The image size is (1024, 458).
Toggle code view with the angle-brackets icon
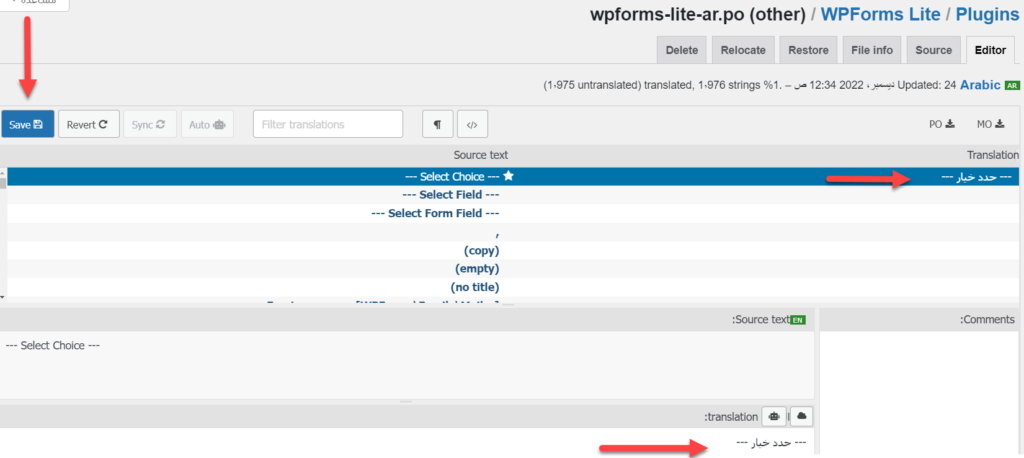473,124
